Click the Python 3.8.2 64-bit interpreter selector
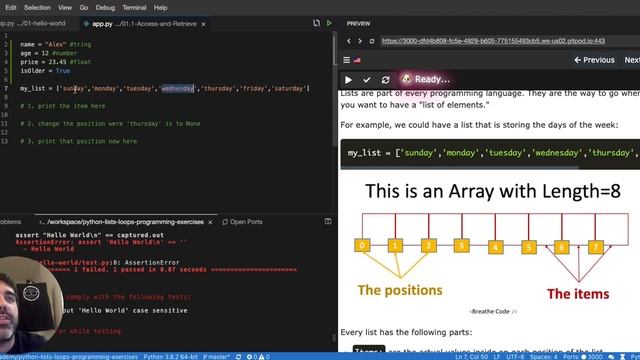640x360 pixels. point(170,357)
